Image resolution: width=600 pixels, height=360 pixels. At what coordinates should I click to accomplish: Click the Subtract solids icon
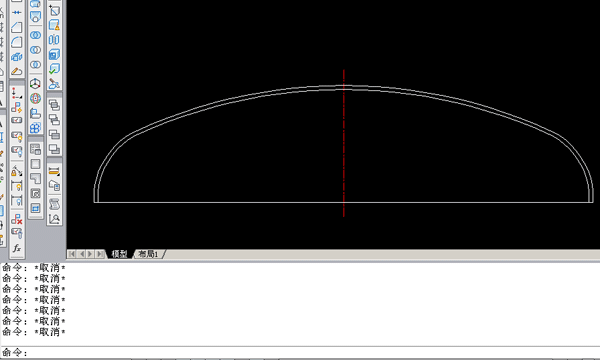pyautogui.click(x=35, y=50)
